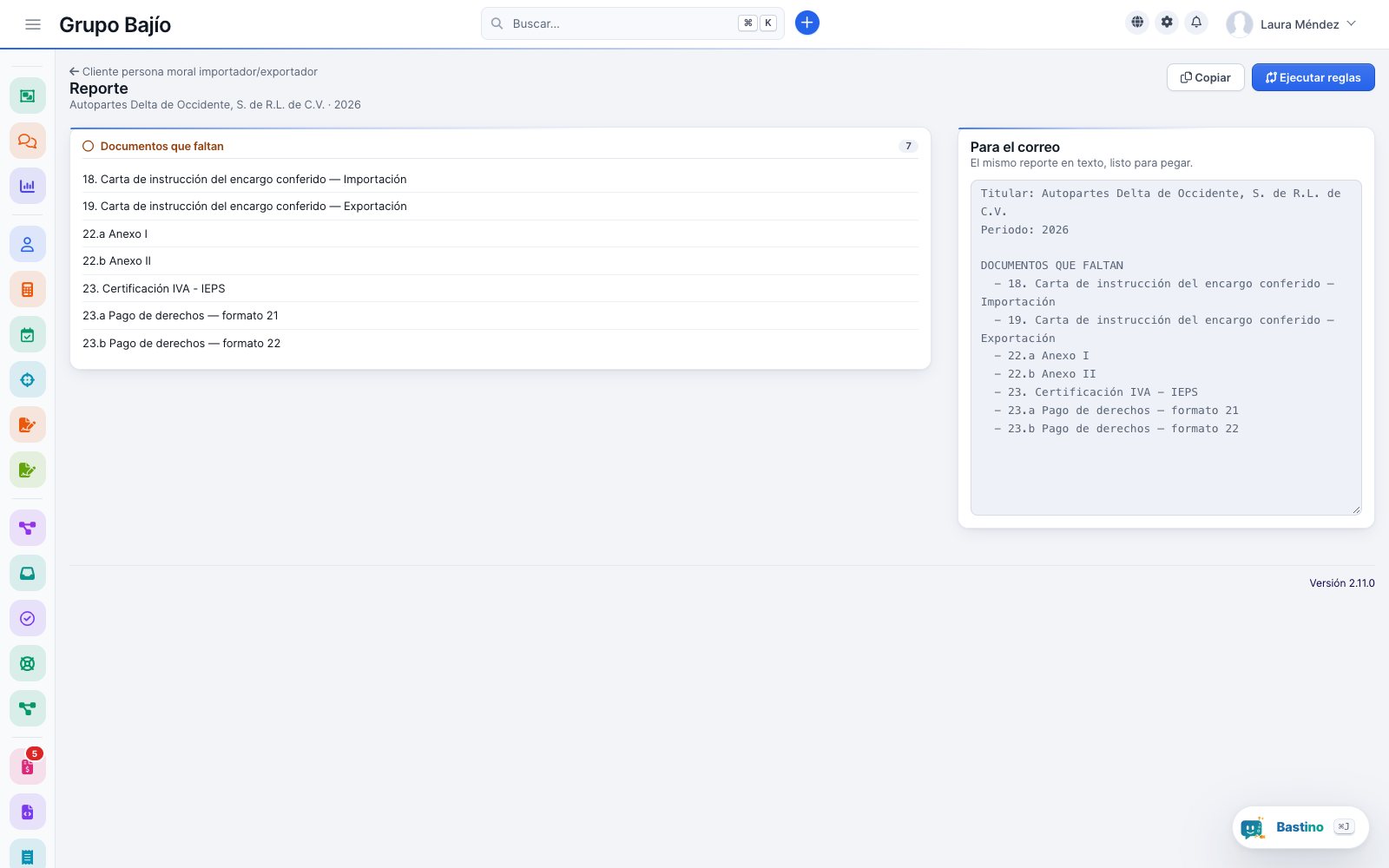This screenshot has width=1389, height=868.
Task: Click the Copiar button
Action: click(x=1206, y=77)
